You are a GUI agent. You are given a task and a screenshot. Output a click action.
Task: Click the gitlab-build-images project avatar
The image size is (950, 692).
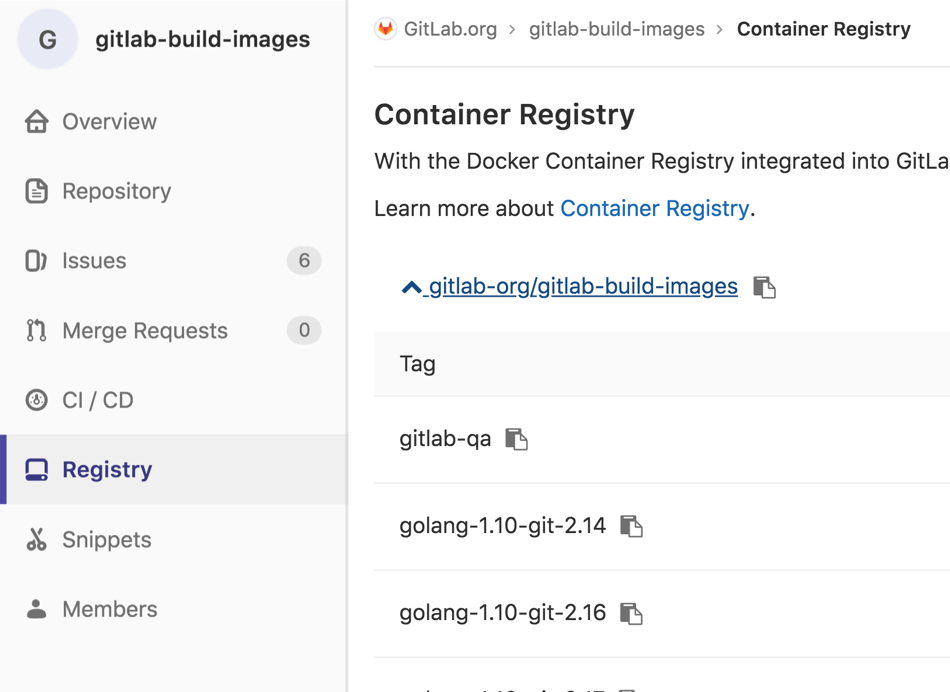point(47,39)
